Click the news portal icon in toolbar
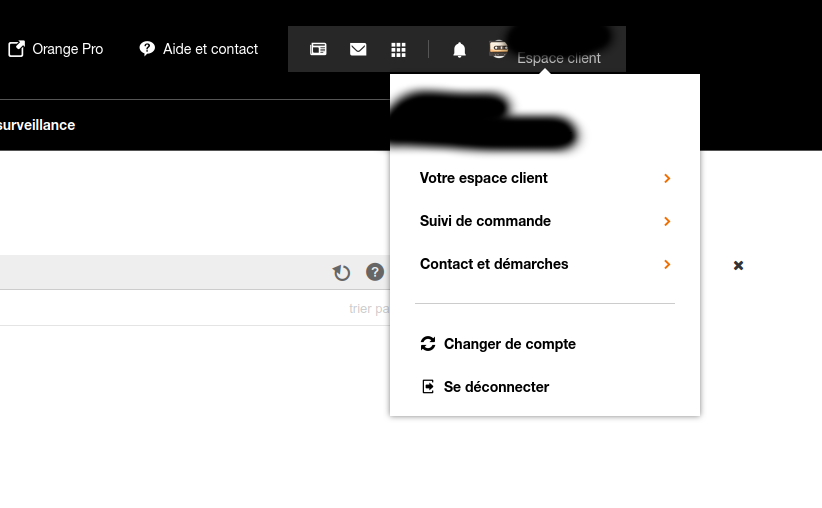This screenshot has width=822, height=508. [x=318, y=49]
